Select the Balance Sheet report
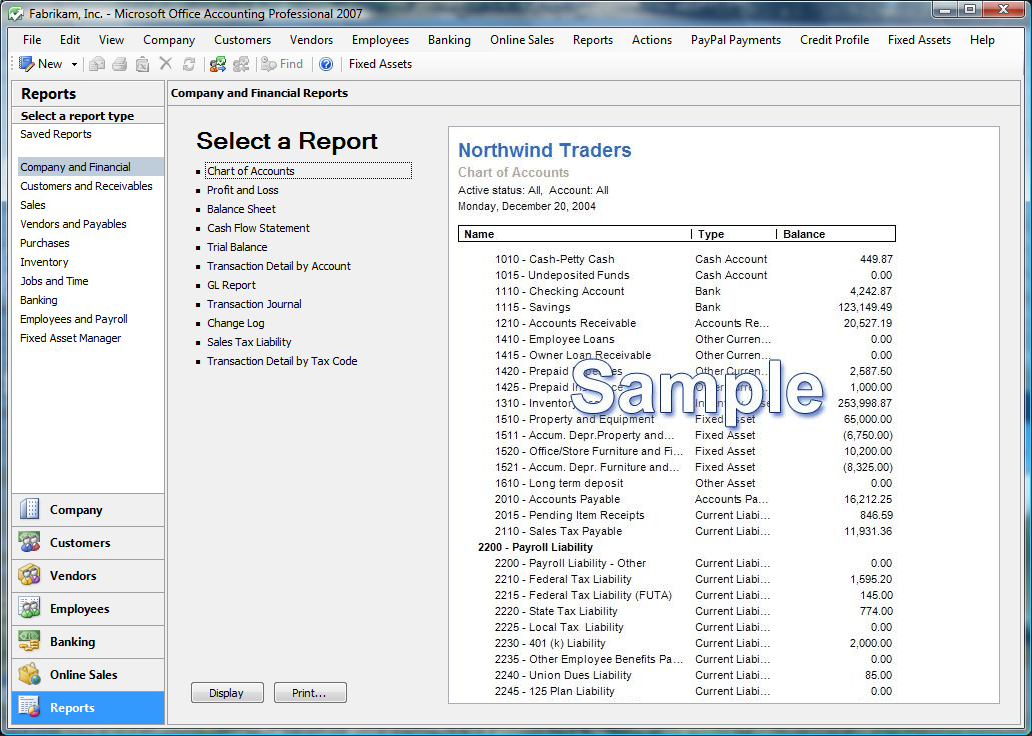1032x736 pixels. click(x=242, y=209)
